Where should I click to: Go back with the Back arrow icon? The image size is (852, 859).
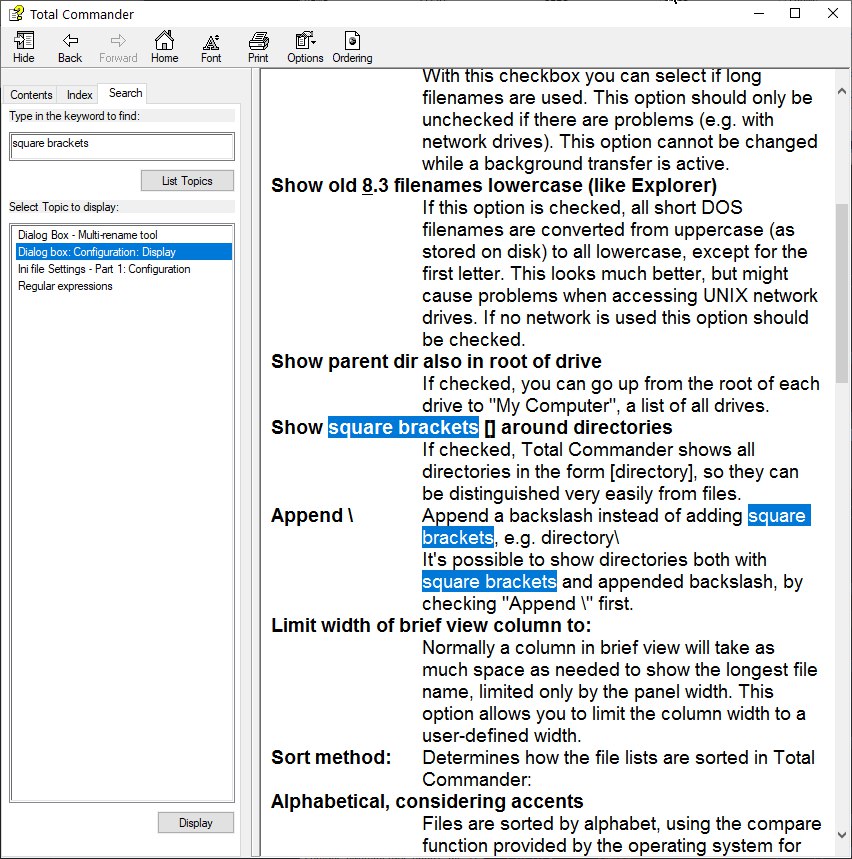(70, 47)
